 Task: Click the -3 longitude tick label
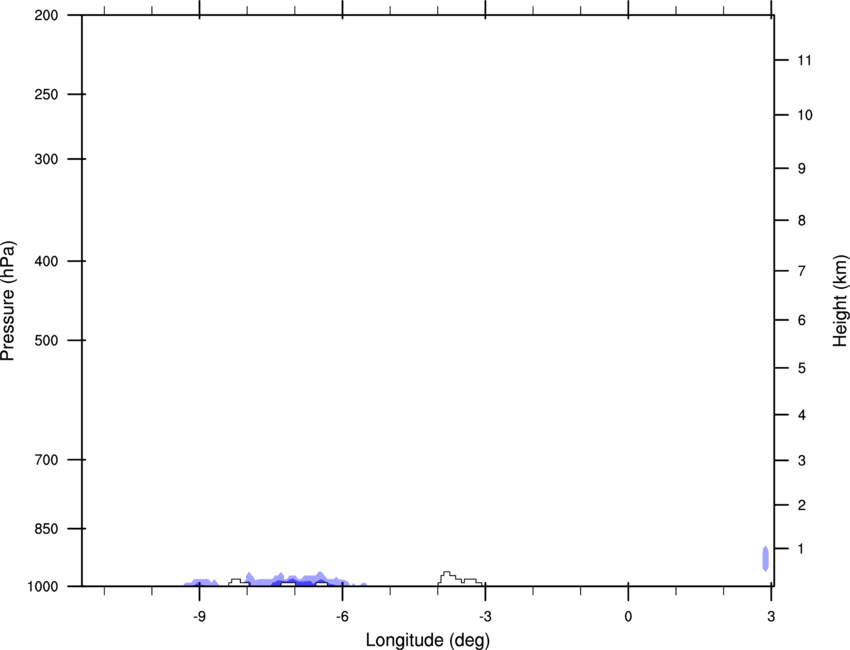[485, 616]
